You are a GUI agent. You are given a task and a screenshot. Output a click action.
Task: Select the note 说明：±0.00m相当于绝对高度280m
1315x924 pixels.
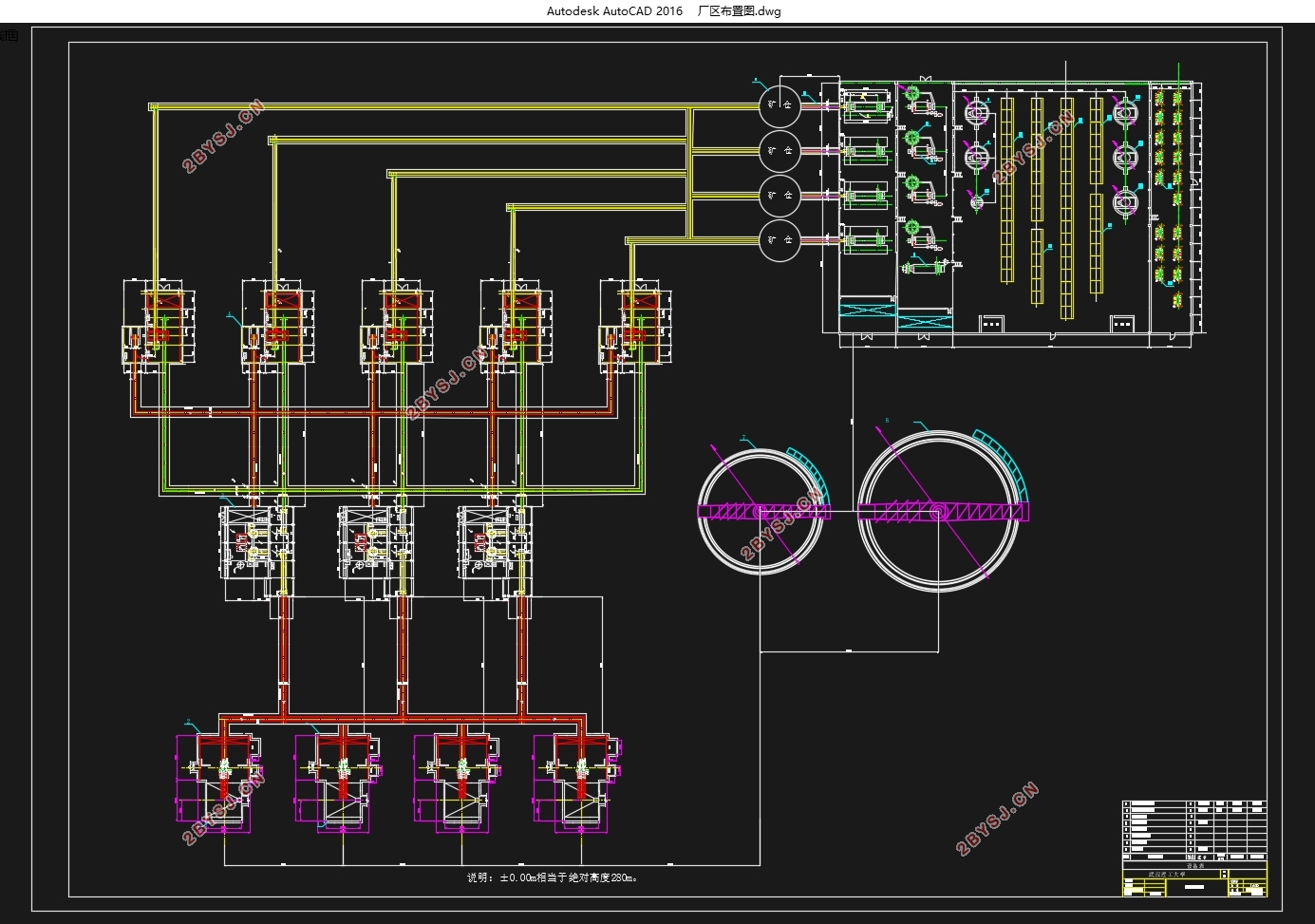(x=553, y=877)
